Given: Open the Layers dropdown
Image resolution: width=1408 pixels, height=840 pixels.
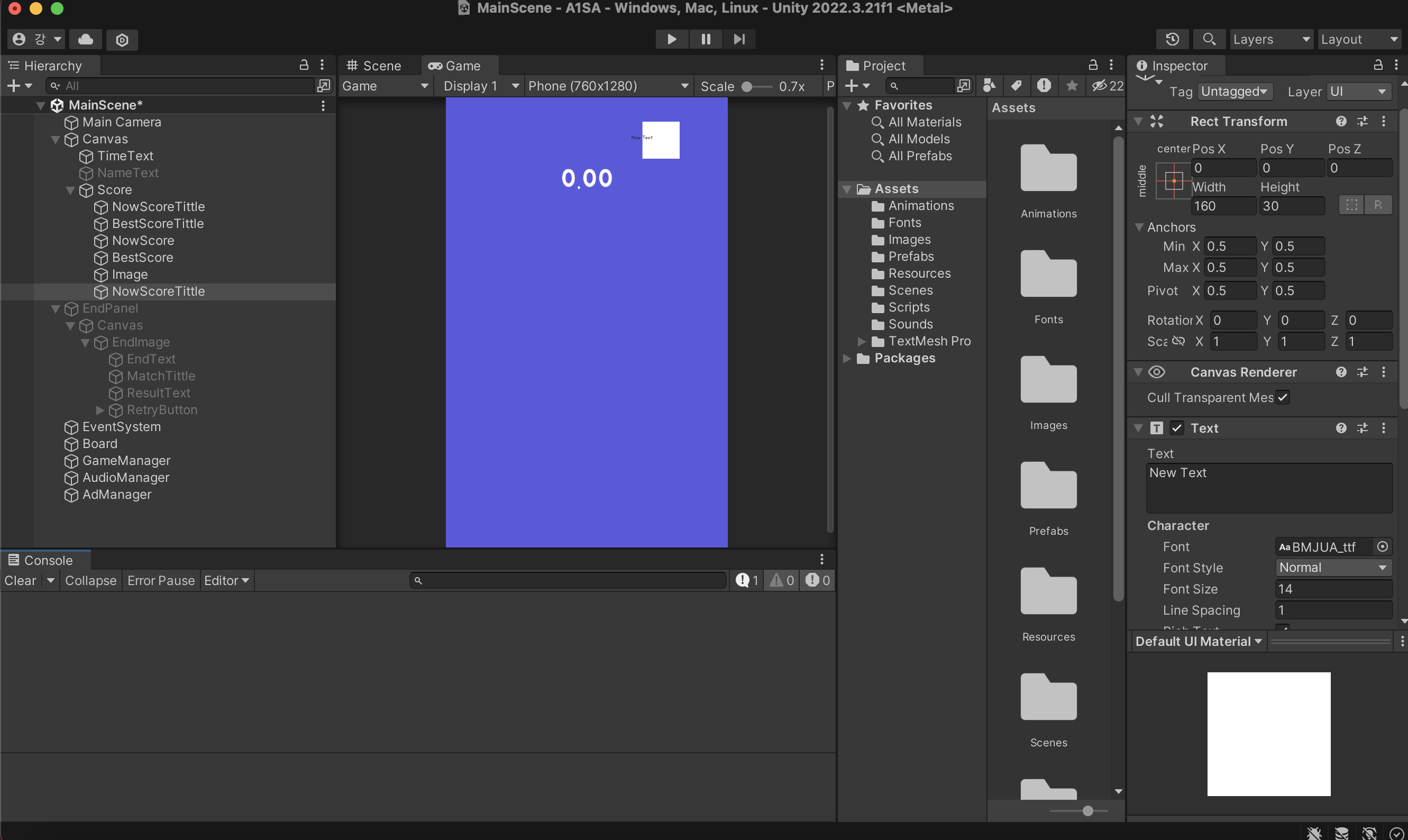Looking at the screenshot, I should pyautogui.click(x=1271, y=39).
